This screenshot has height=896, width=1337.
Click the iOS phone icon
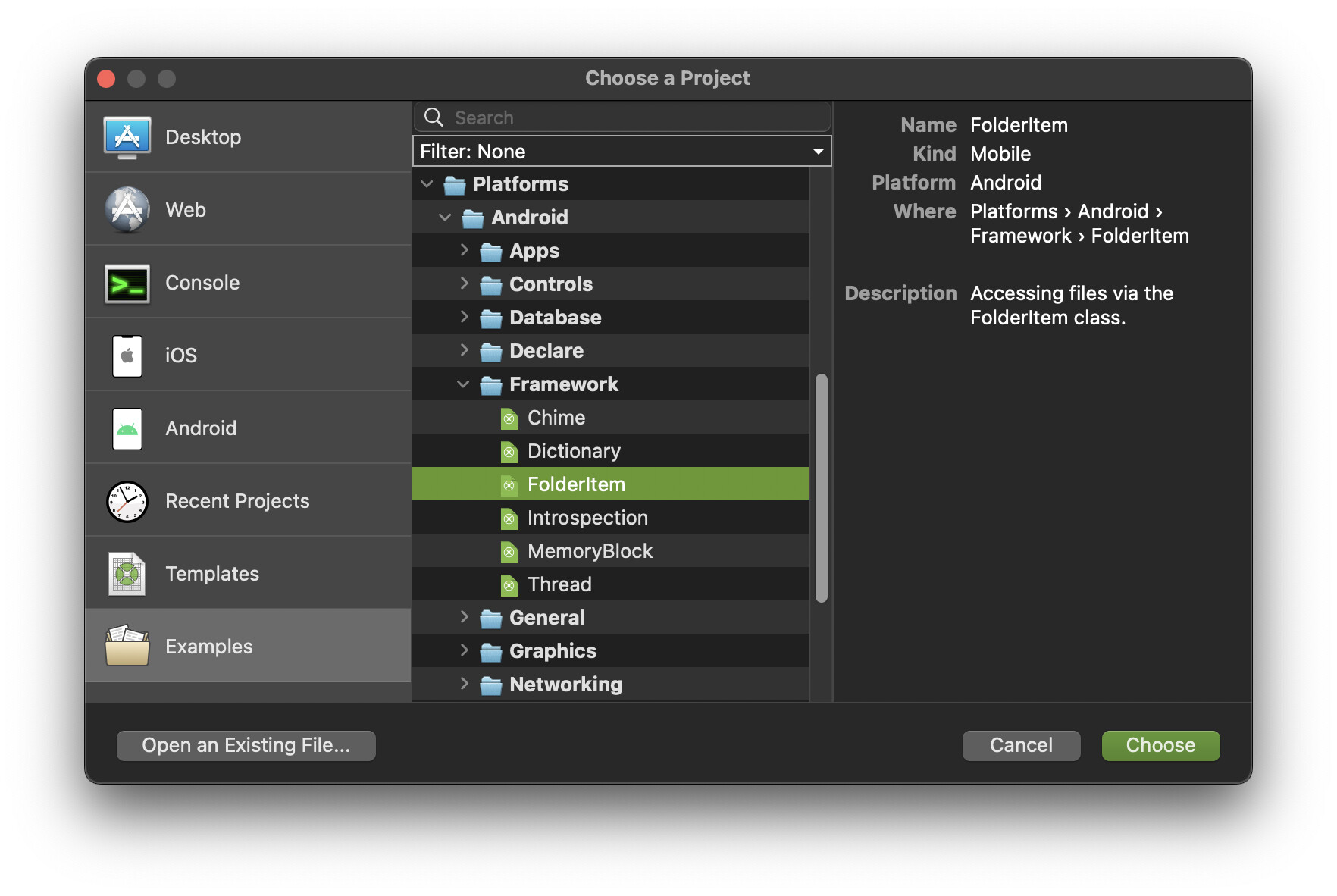click(x=127, y=356)
